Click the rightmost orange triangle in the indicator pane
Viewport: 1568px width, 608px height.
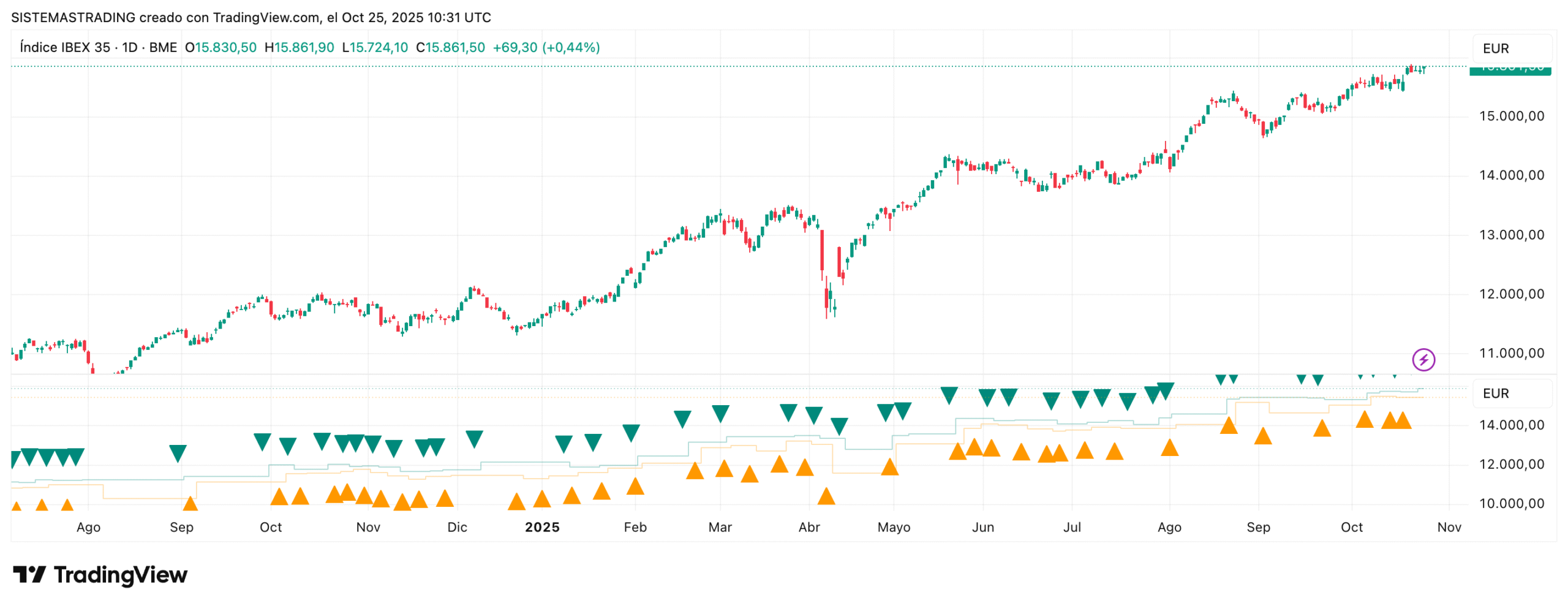tap(1403, 420)
